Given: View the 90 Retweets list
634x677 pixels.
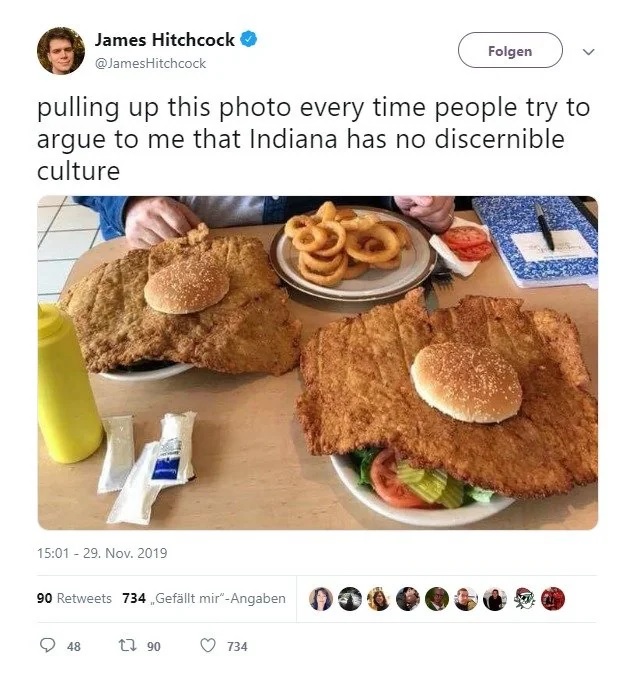Looking at the screenshot, I should (x=74, y=598).
